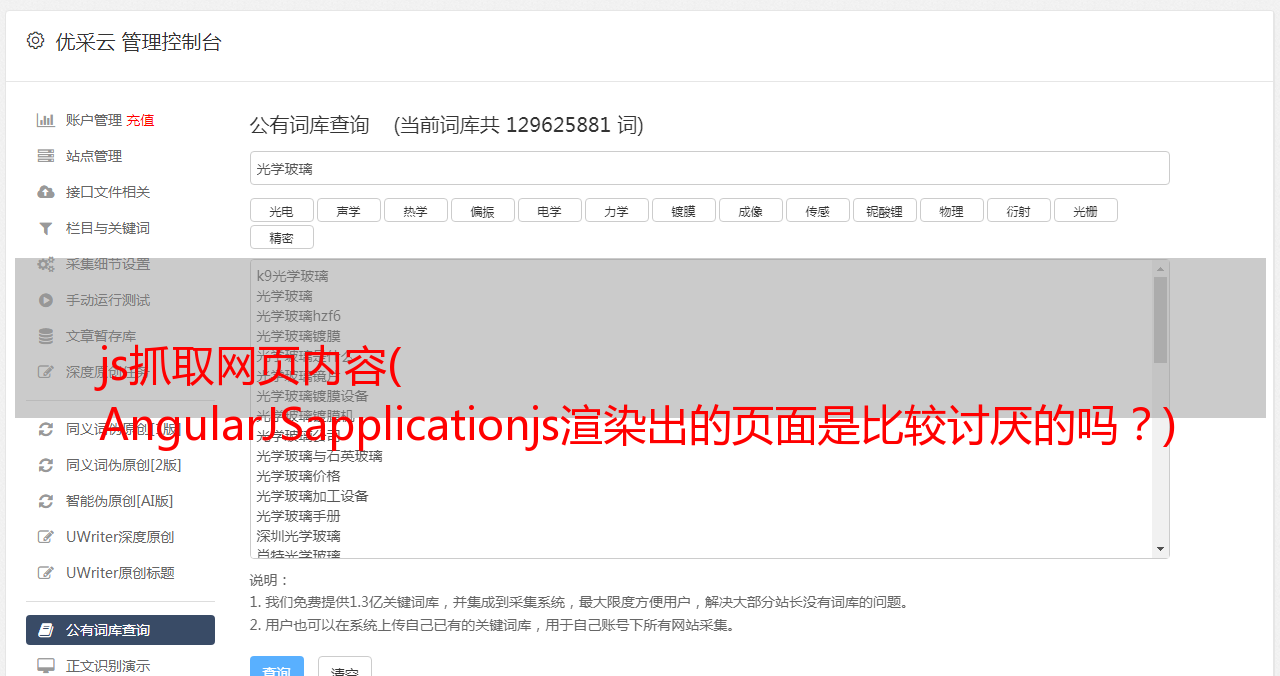The image size is (1280, 676).
Task: Select the 光栅 tag button
Action: [1085, 210]
